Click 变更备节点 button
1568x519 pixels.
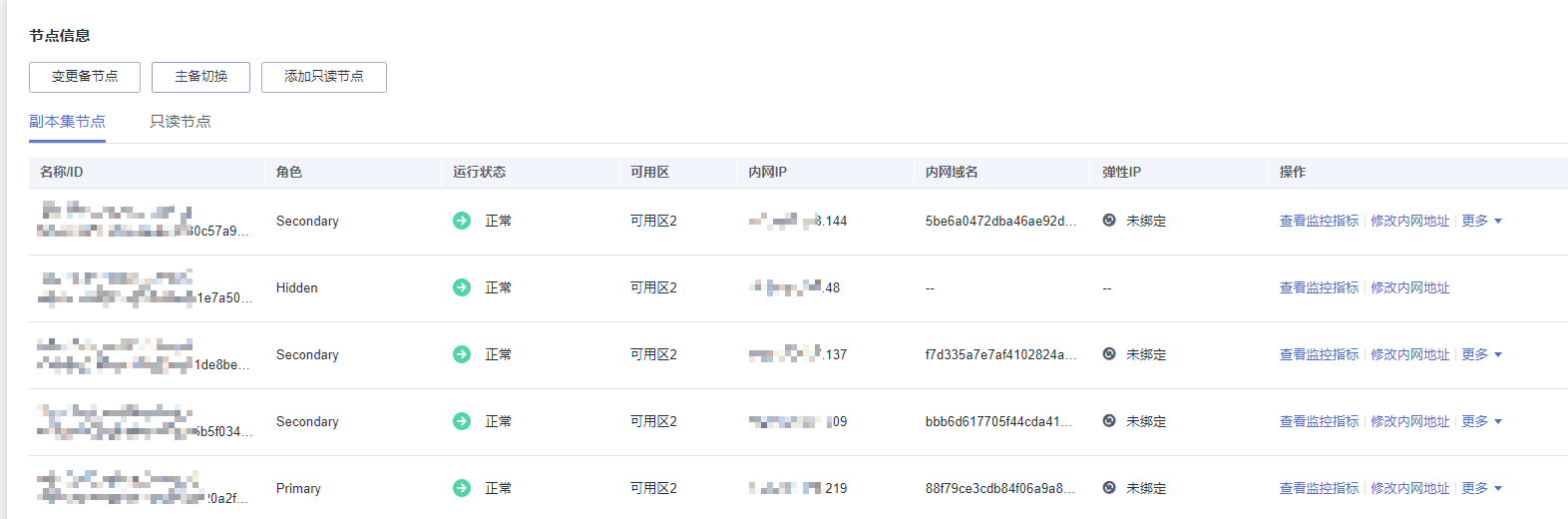[x=85, y=77]
